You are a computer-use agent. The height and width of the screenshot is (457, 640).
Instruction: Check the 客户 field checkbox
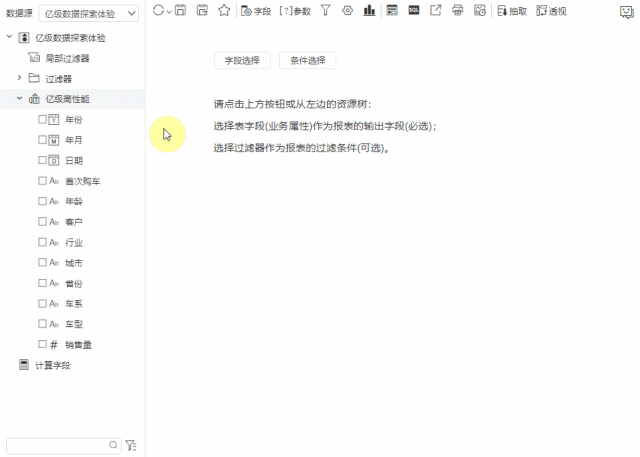coord(42,221)
